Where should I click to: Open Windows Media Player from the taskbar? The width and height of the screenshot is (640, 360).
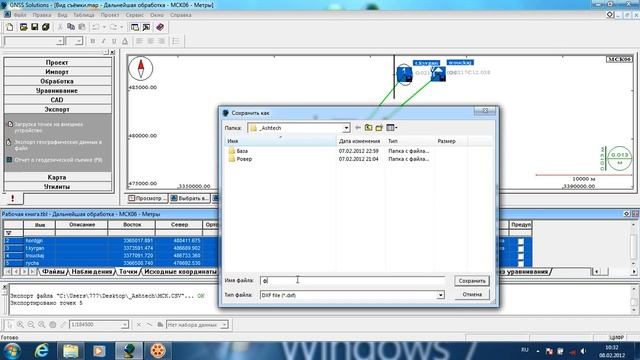point(99,351)
